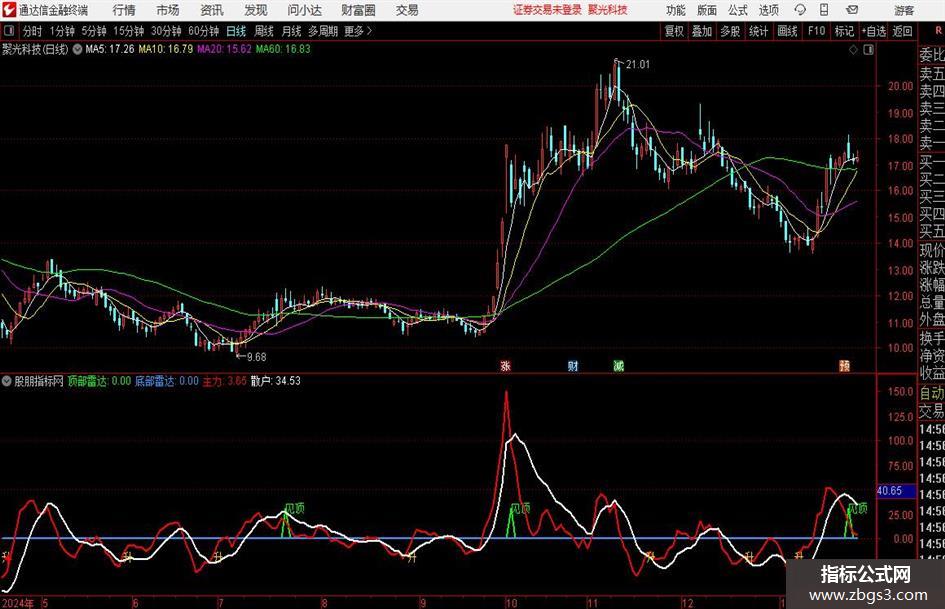
Task: Click the MA20: 15.62 label
Action: 224,49
